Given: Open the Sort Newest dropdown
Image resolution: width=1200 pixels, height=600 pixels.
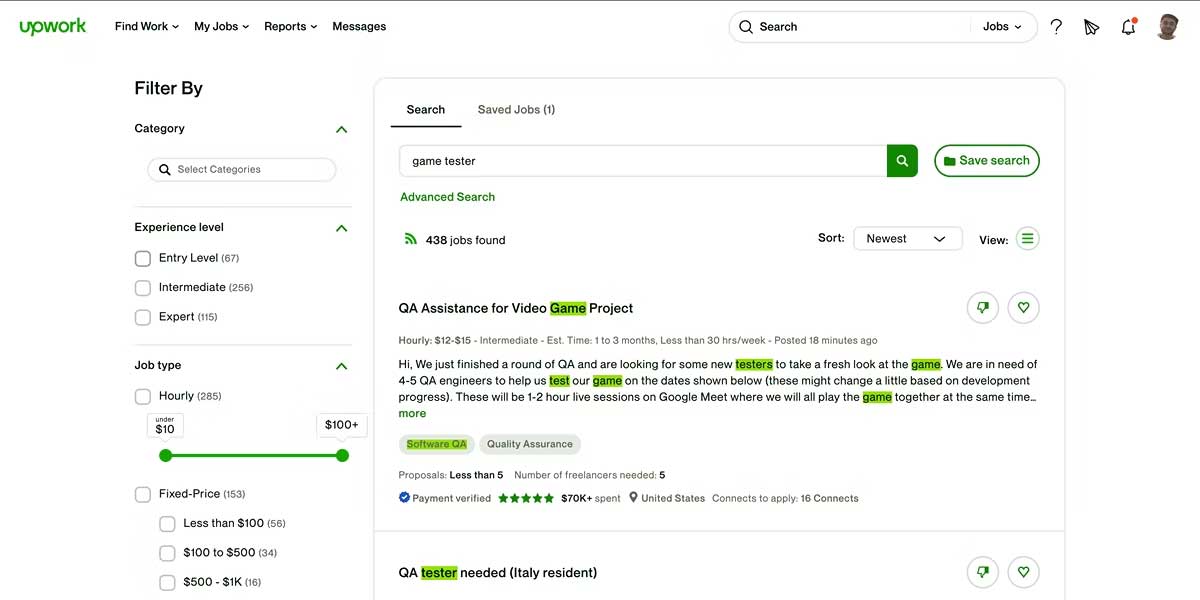Looking at the screenshot, I should point(907,238).
